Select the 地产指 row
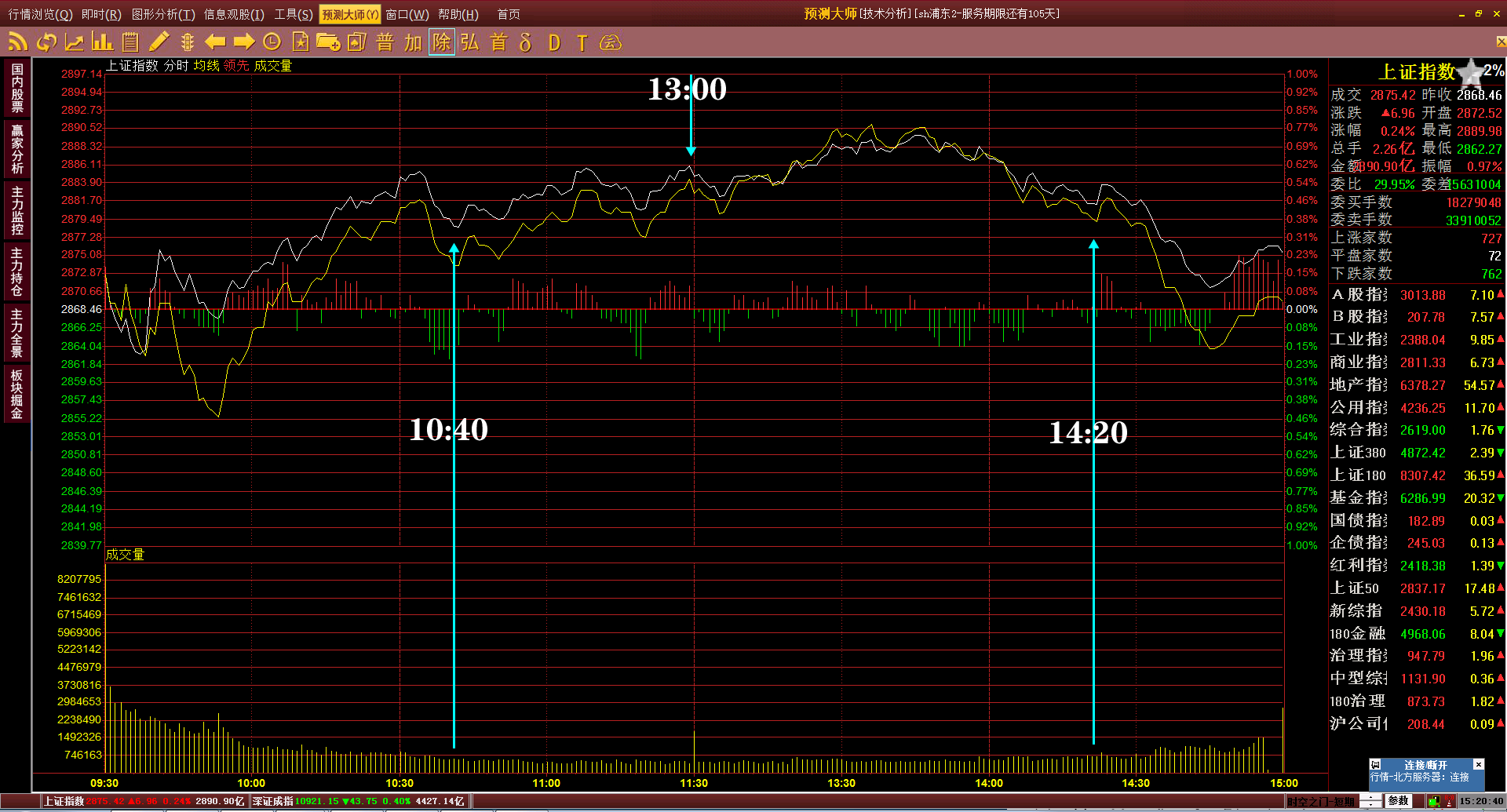This screenshot has width=1507, height=812. pyautogui.click(x=1417, y=385)
